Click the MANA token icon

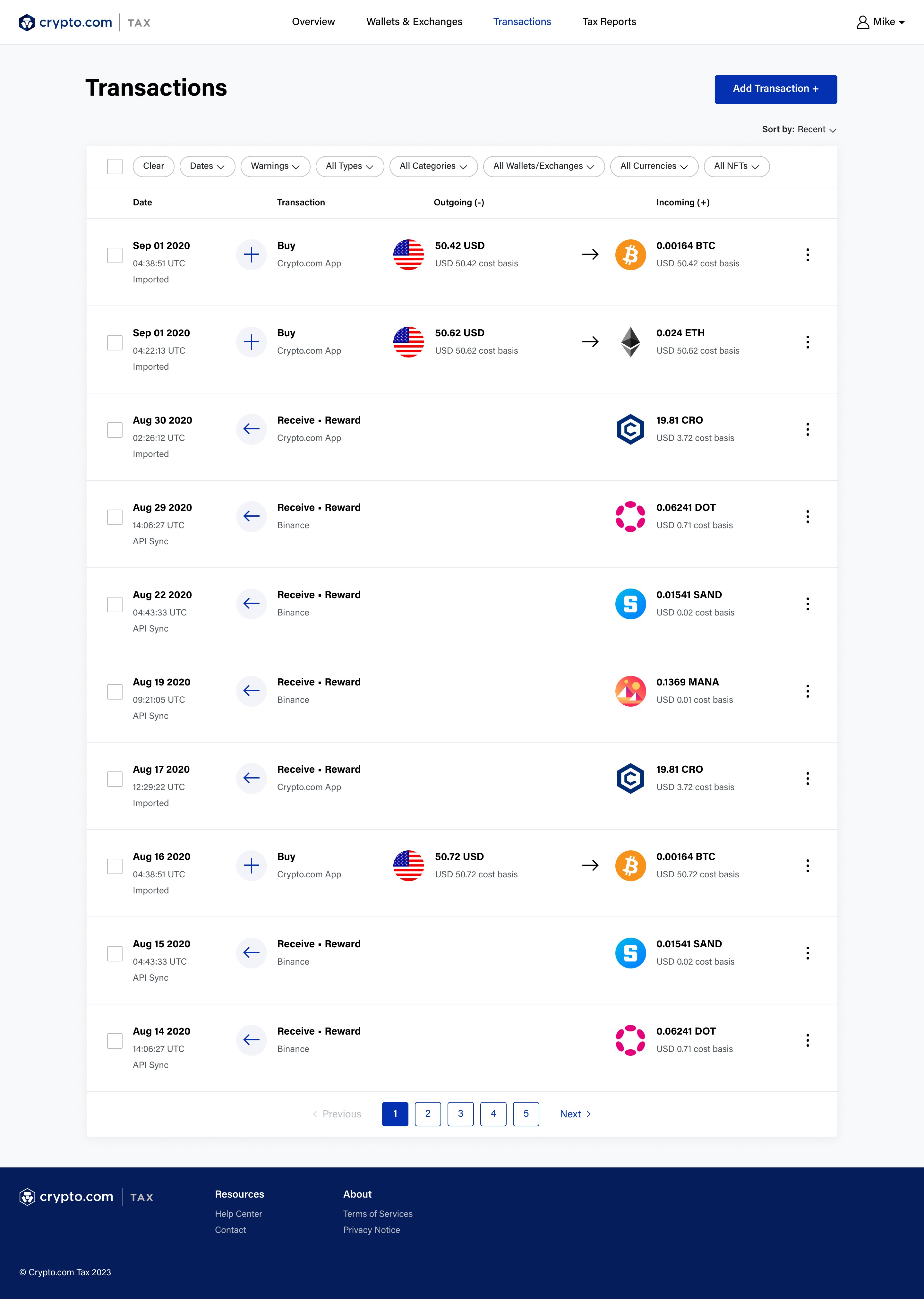630,691
